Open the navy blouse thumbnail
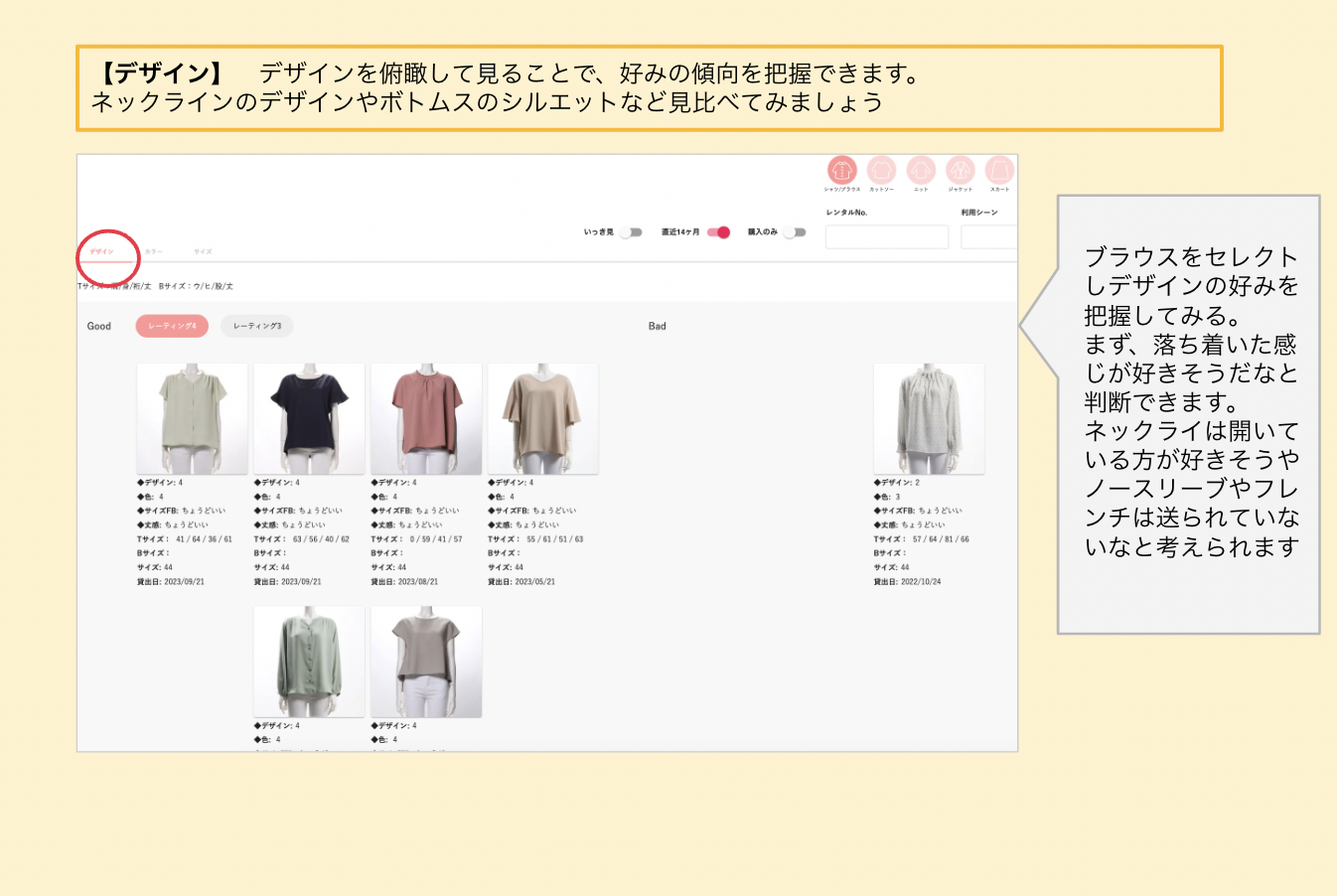1337x896 pixels. click(x=309, y=418)
